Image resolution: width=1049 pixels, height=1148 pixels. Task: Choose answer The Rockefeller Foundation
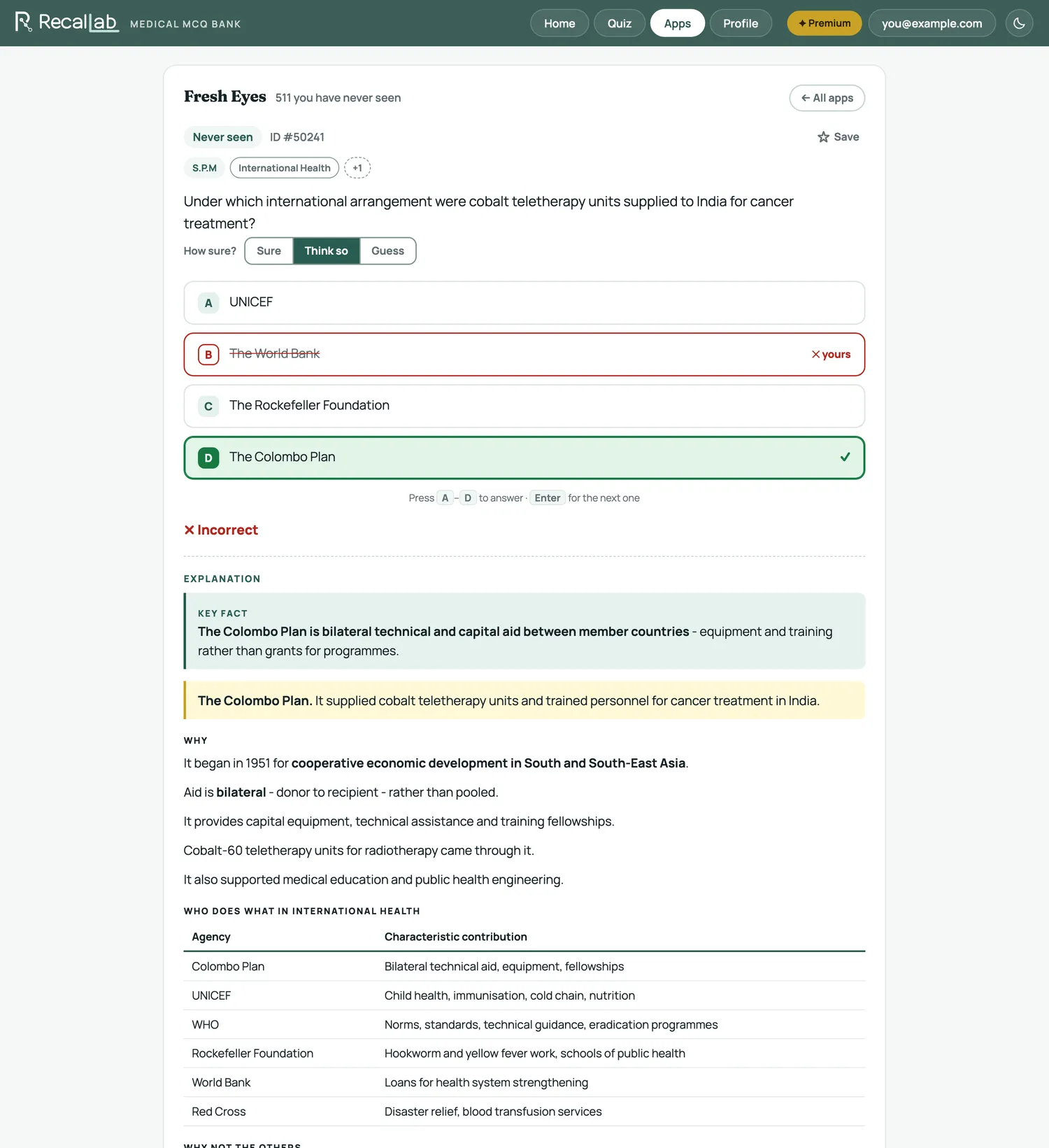tap(524, 406)
